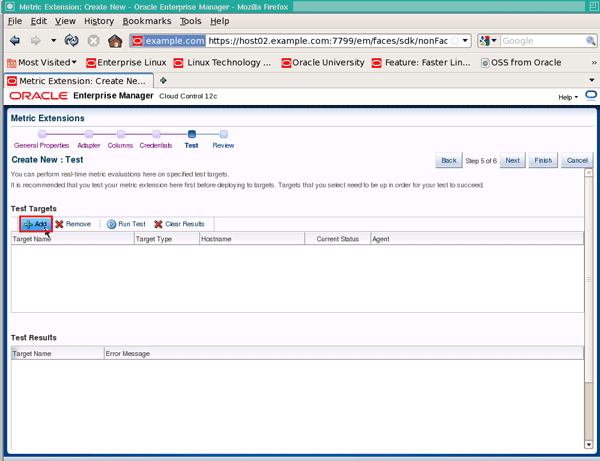Click the Target Type column header
600x461 pixels.
pyautogui.click(x=167, y=239)
